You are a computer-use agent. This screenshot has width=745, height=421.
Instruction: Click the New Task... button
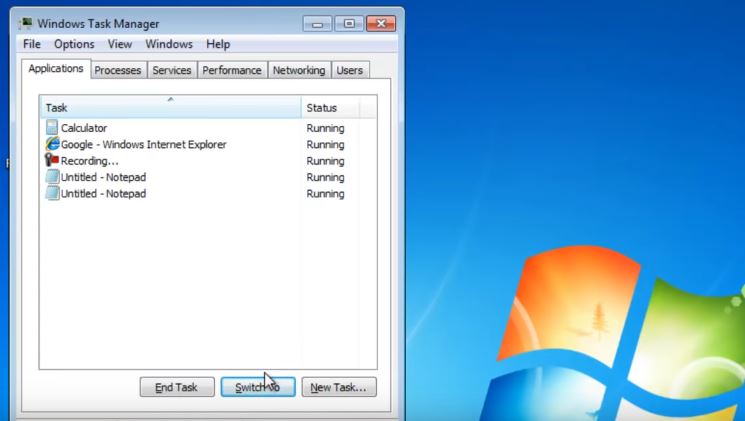click(339, 387)
